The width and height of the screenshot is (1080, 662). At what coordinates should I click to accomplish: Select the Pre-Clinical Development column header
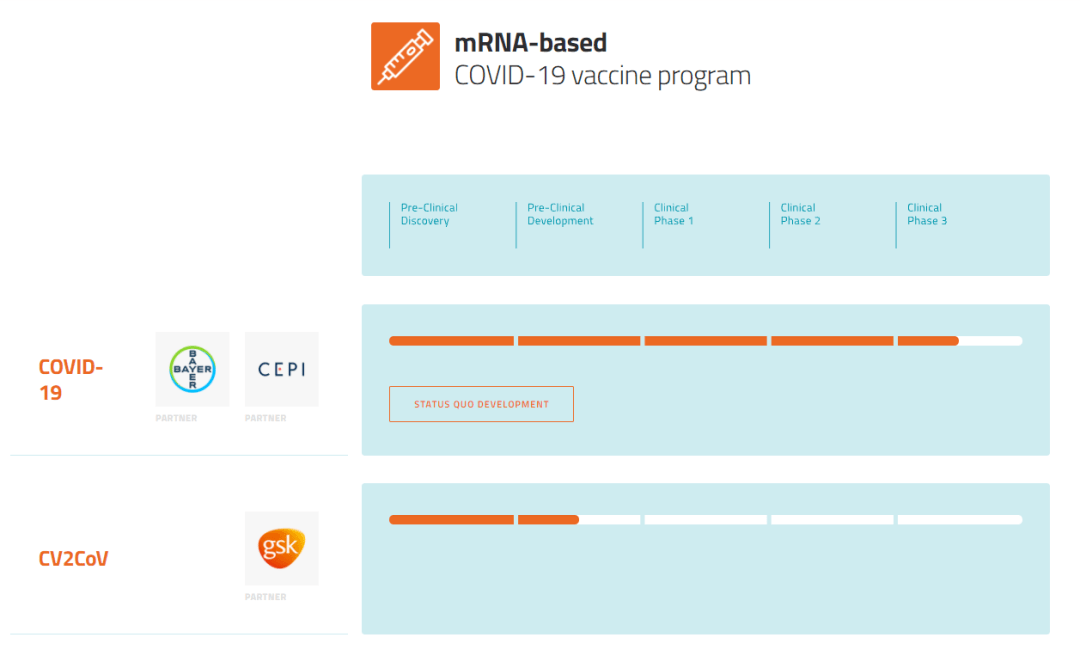(560, 214)
